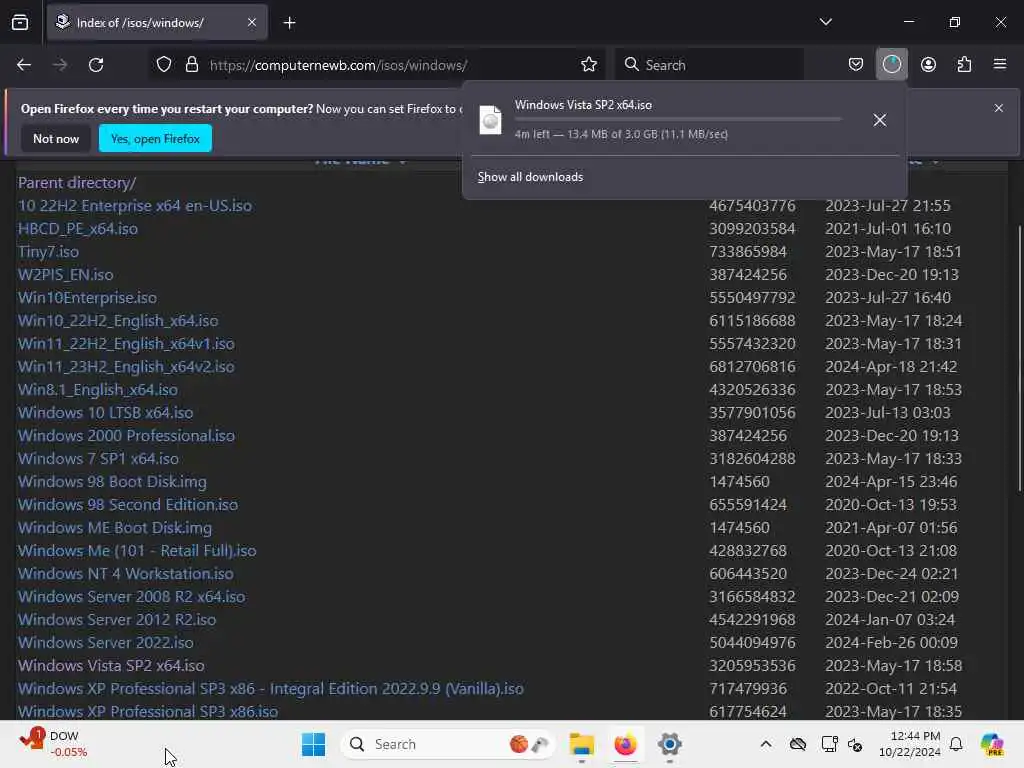Click the Vista download file icon

[490, 120]
